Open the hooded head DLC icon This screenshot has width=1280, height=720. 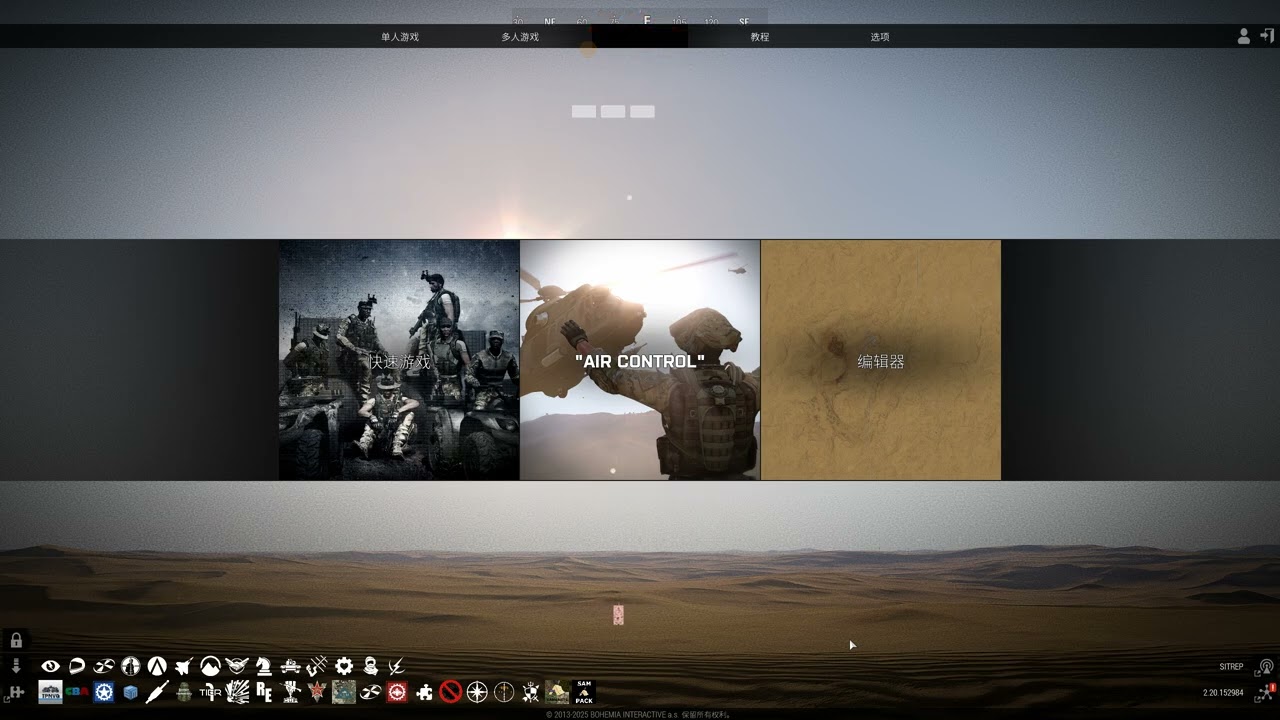(370, 666)
